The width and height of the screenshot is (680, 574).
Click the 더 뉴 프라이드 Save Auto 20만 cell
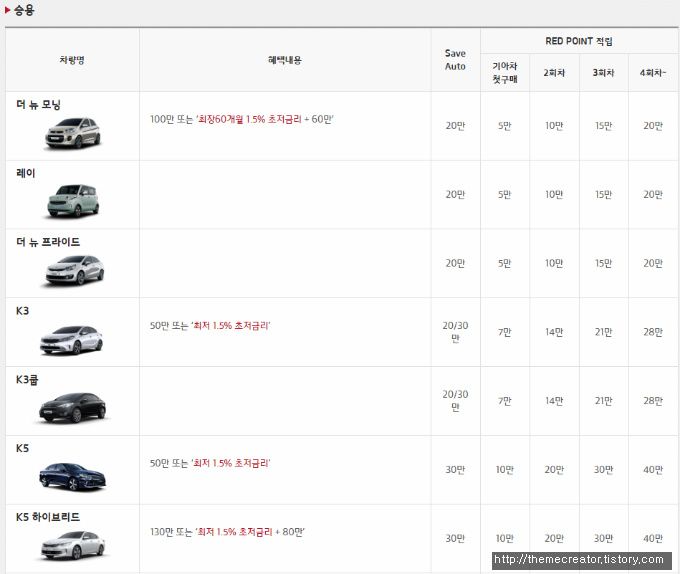(x=455, y=263)
